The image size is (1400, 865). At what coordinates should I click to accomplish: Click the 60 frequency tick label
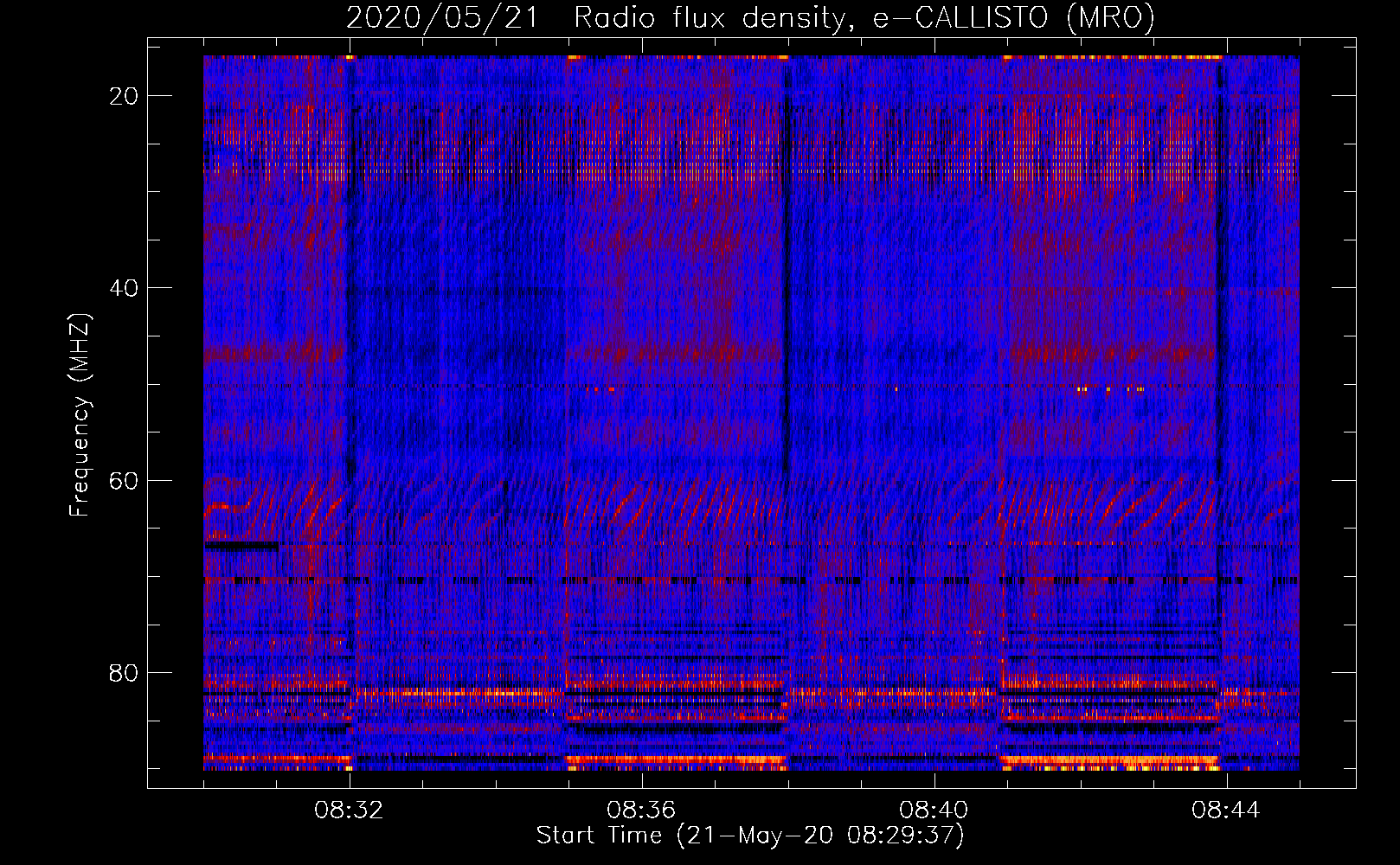pos(125,480)
